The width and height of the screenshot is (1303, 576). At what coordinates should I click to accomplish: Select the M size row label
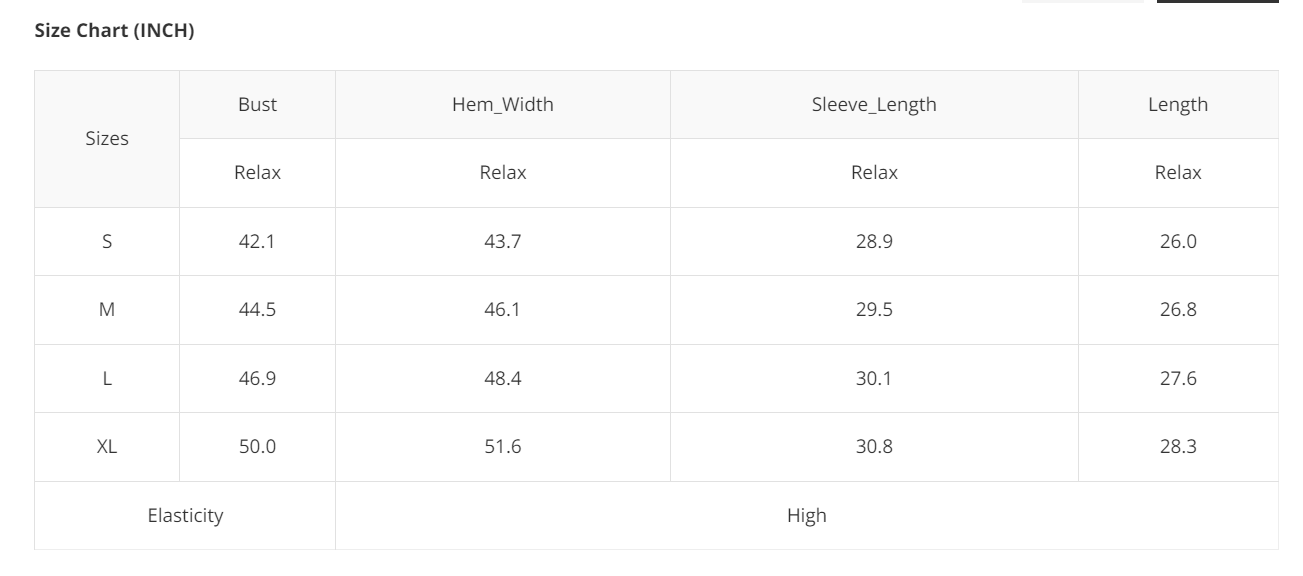[107, 310]
